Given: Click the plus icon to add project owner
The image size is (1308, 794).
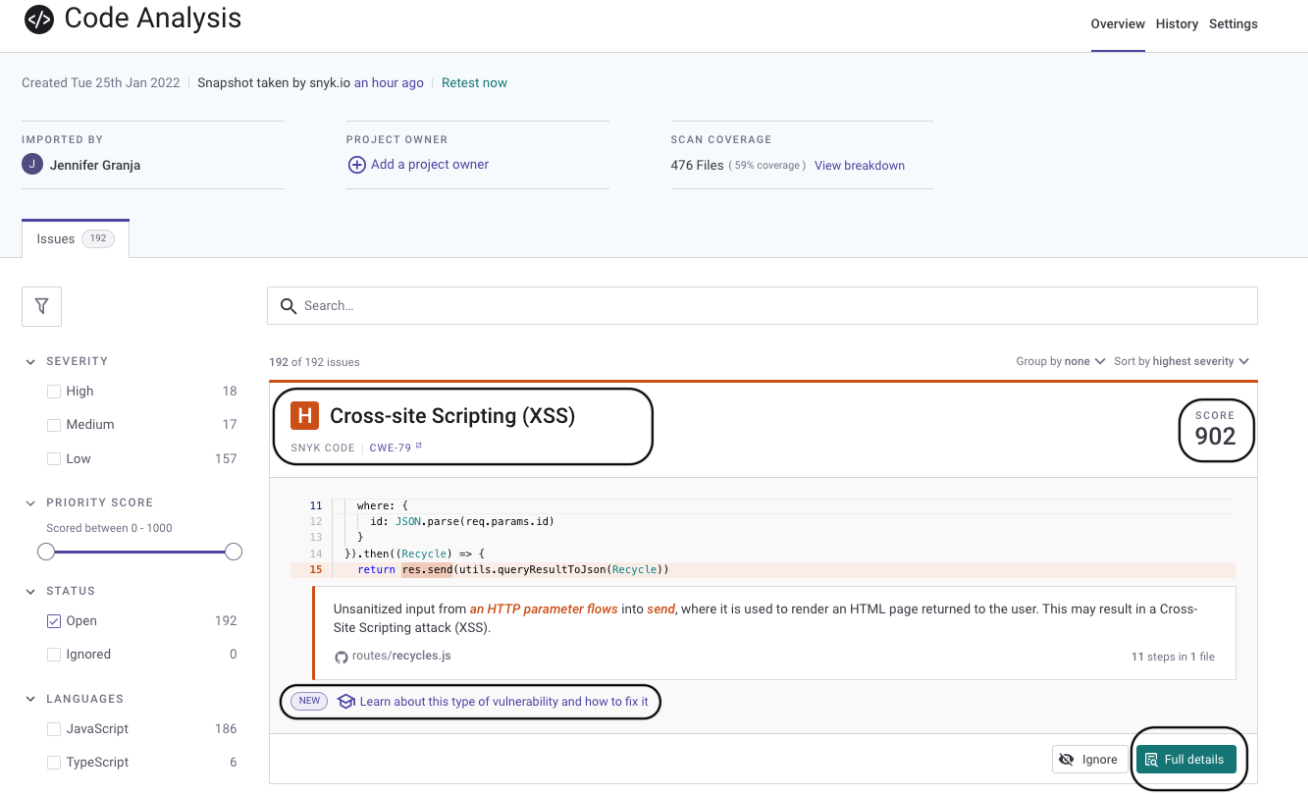Looking at the screenshot, I should pyautogui.click(x=357, y=164).
